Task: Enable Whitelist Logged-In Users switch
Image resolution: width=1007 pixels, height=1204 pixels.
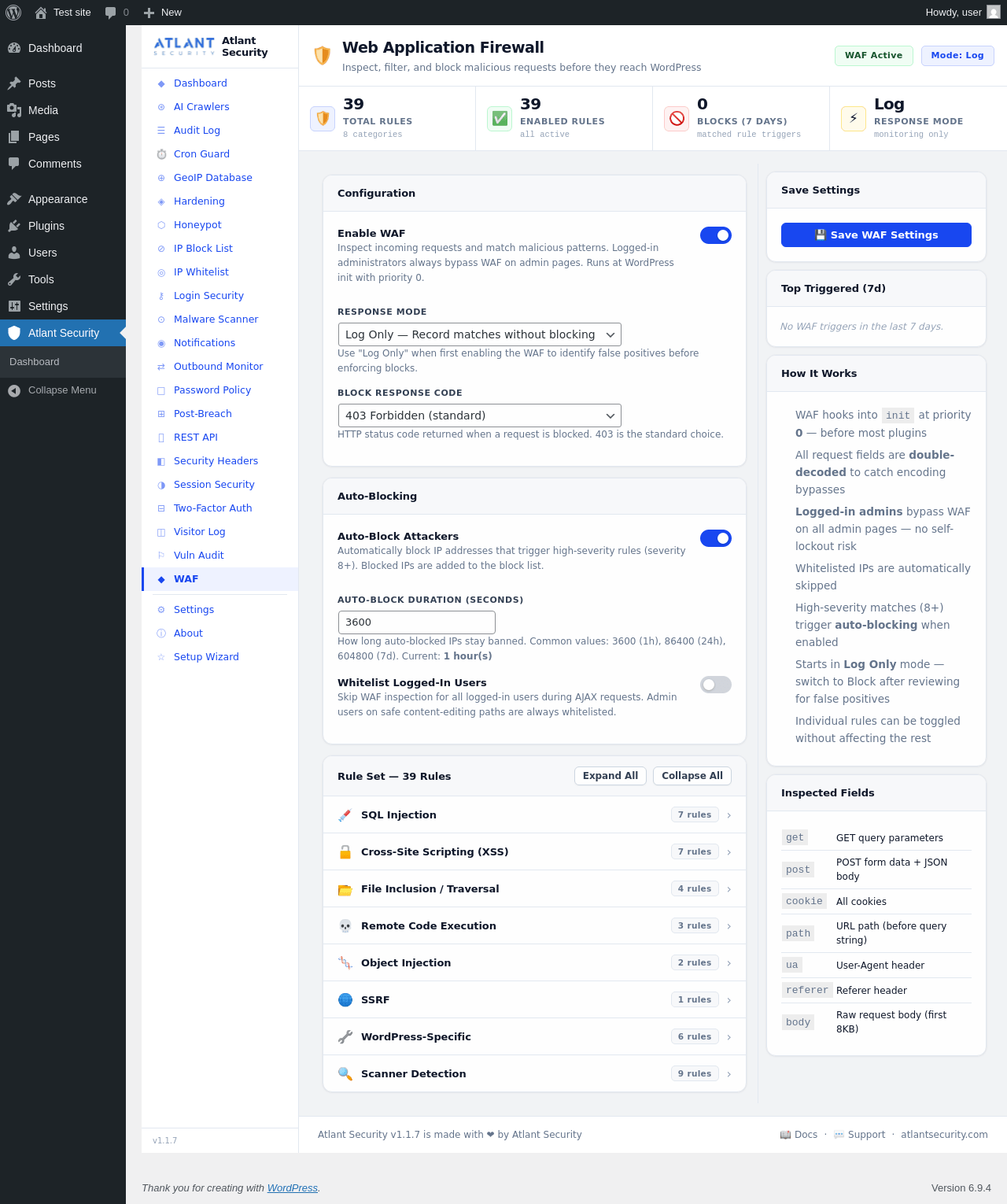Action: tap(716, 685)
